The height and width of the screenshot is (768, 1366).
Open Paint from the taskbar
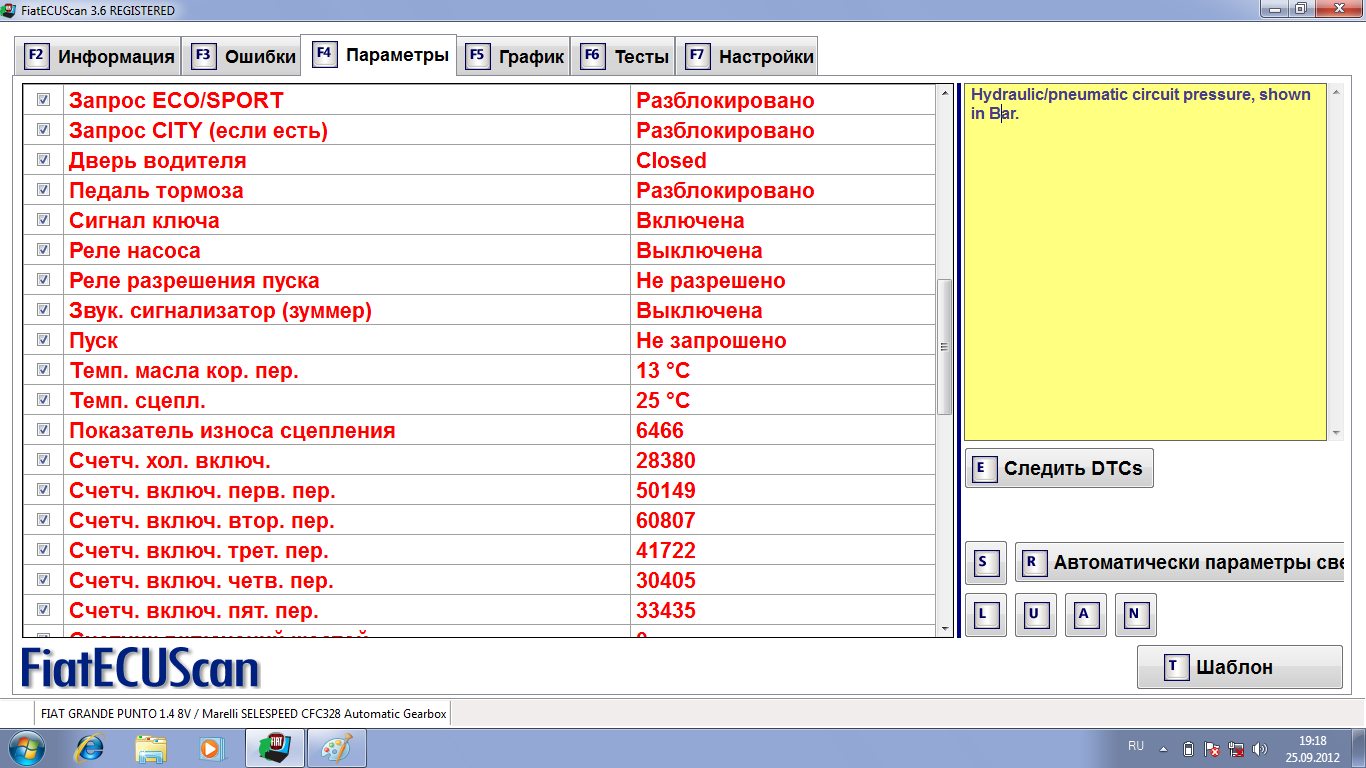point(337,747)
